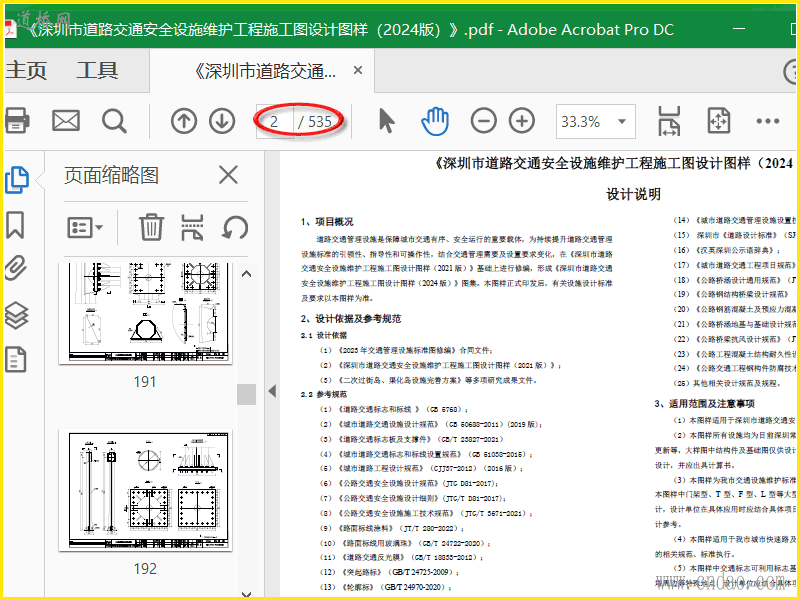Open the thumbnail options dropdown menu
The height and width of the screenshot is (600, 800).
pyautogui.click(x=85, y=228)
